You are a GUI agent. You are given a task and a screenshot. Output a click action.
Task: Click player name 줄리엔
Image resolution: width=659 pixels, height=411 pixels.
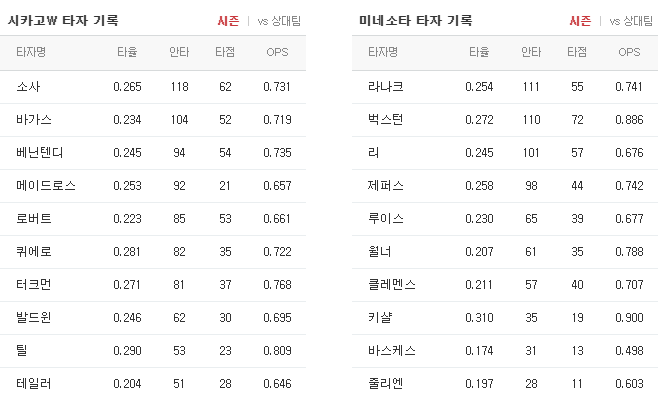pyautogui.click(x=385, y=383)
